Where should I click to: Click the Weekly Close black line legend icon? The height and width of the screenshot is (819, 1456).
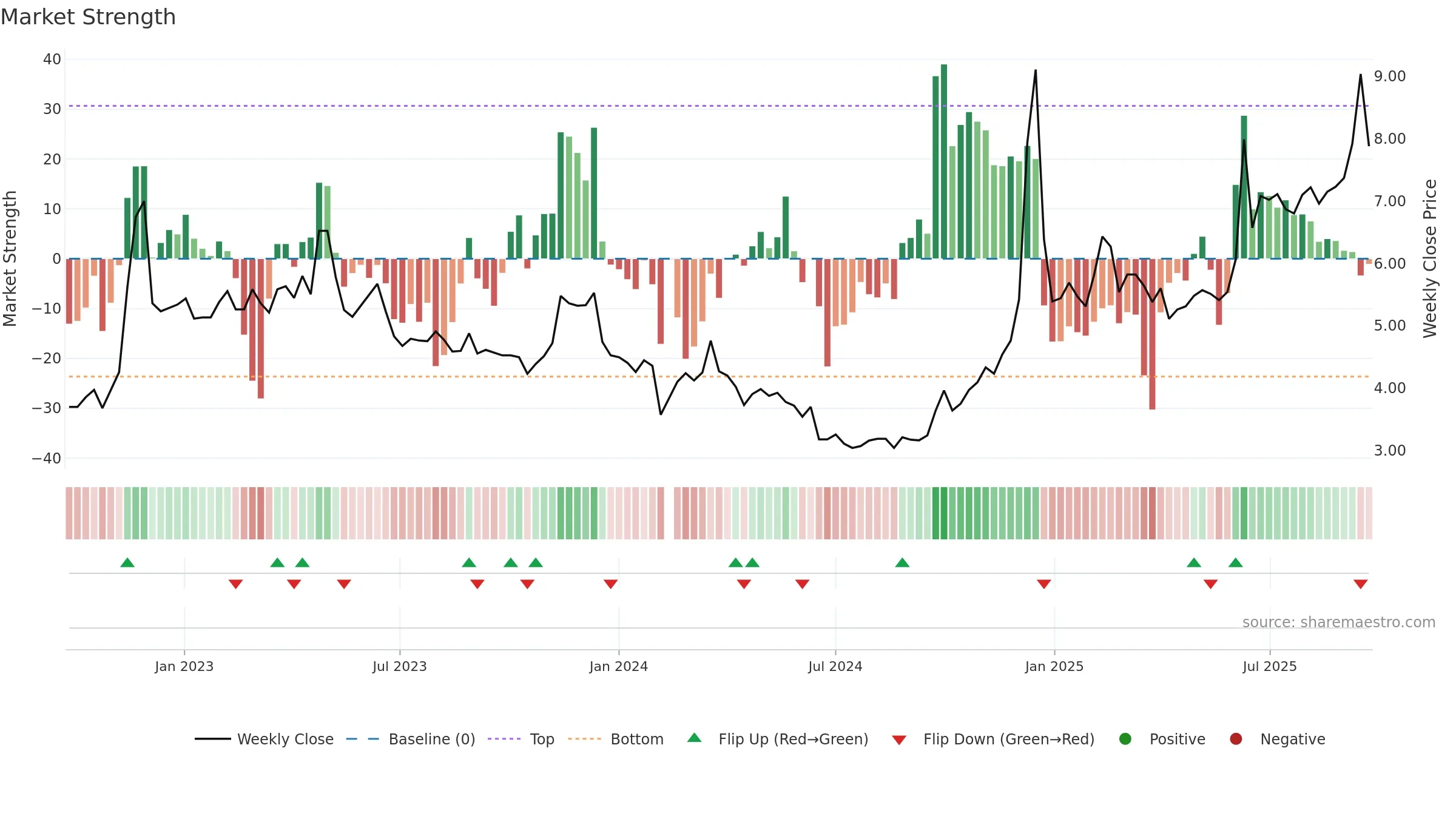pos(212,739)
